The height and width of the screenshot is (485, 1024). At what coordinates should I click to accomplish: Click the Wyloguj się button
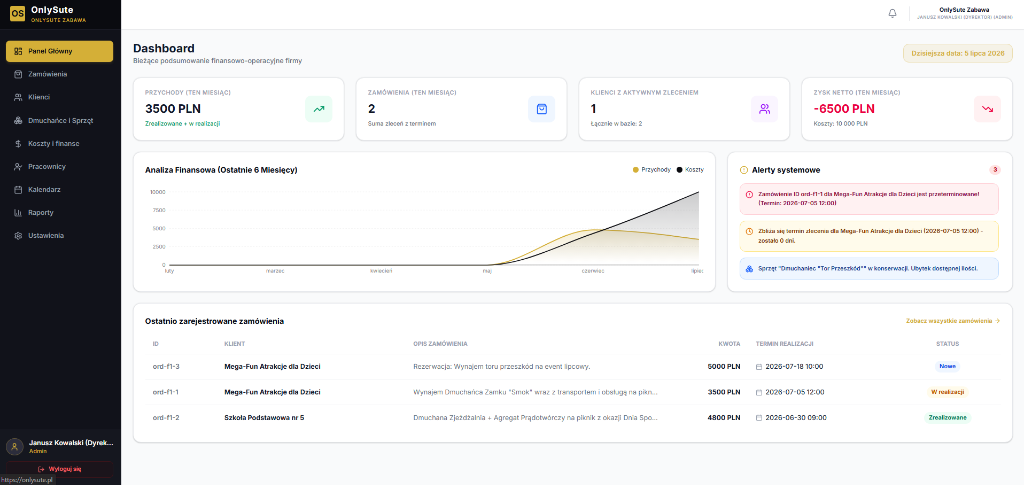click(x=59, y=469)
